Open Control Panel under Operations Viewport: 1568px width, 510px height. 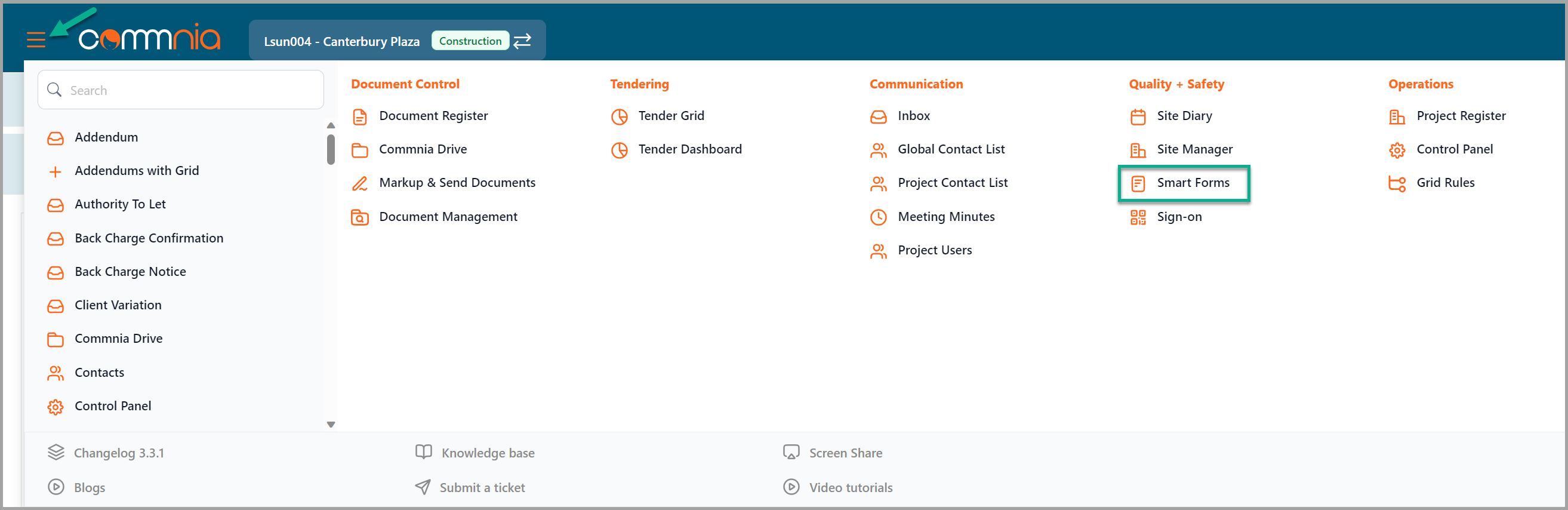(1454, 149)
